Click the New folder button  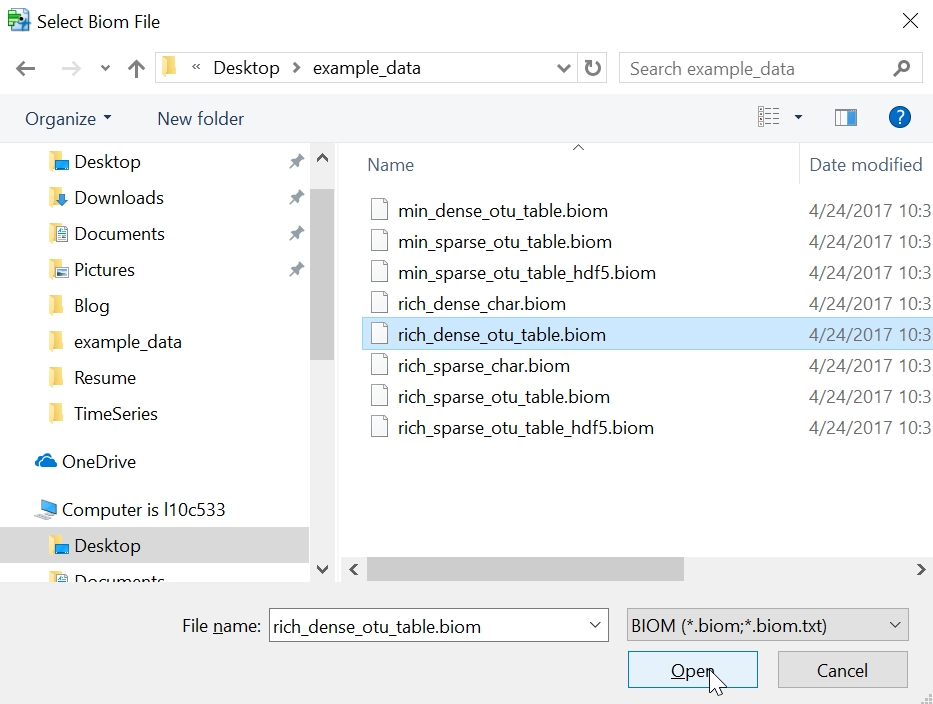(200, 118)
